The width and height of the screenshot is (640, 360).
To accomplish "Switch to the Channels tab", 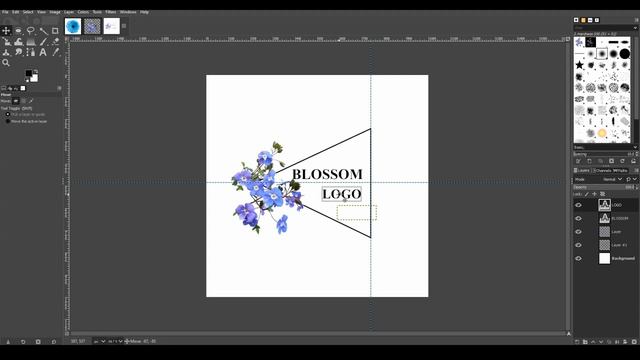I will coord(602,170).
